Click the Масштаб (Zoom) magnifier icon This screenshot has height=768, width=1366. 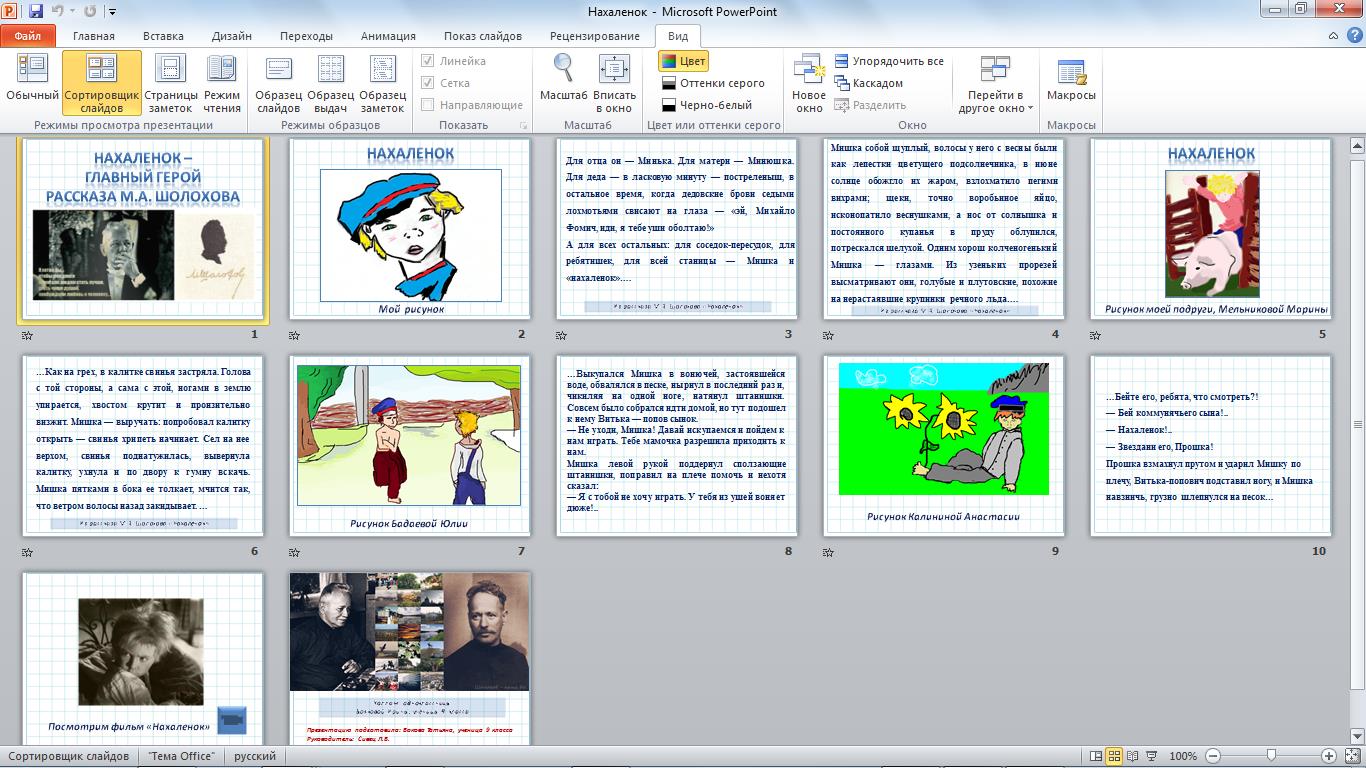[564, 69]
